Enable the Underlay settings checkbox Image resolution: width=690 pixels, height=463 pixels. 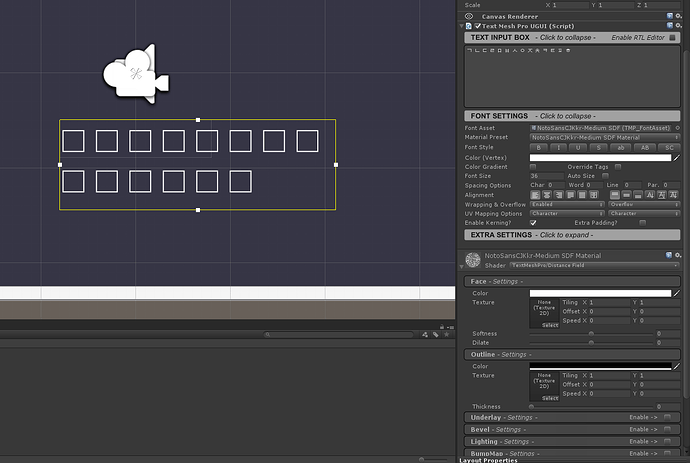coord(668,417)
